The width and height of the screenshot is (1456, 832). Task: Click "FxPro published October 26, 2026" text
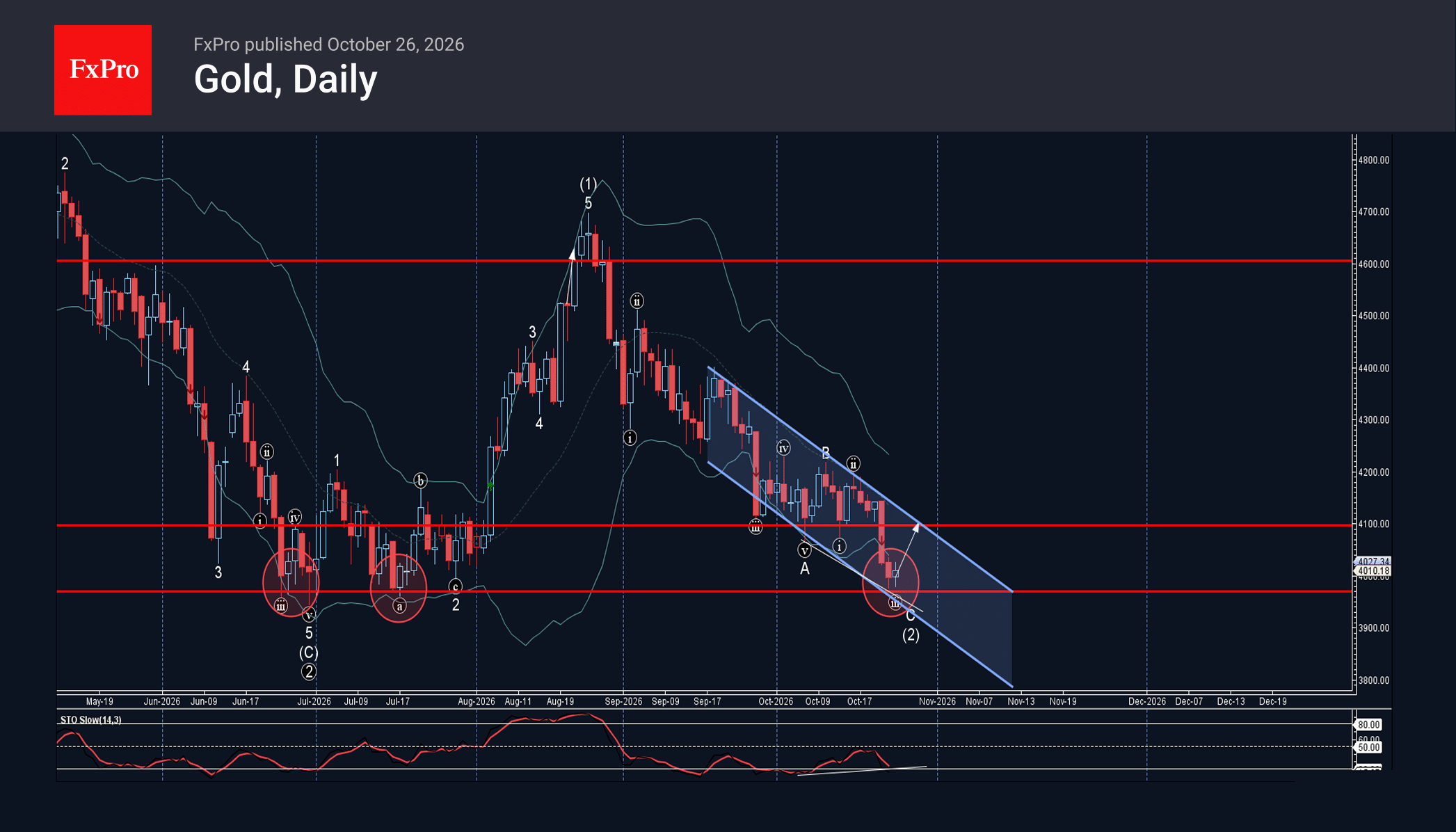[x=328, y=45]
